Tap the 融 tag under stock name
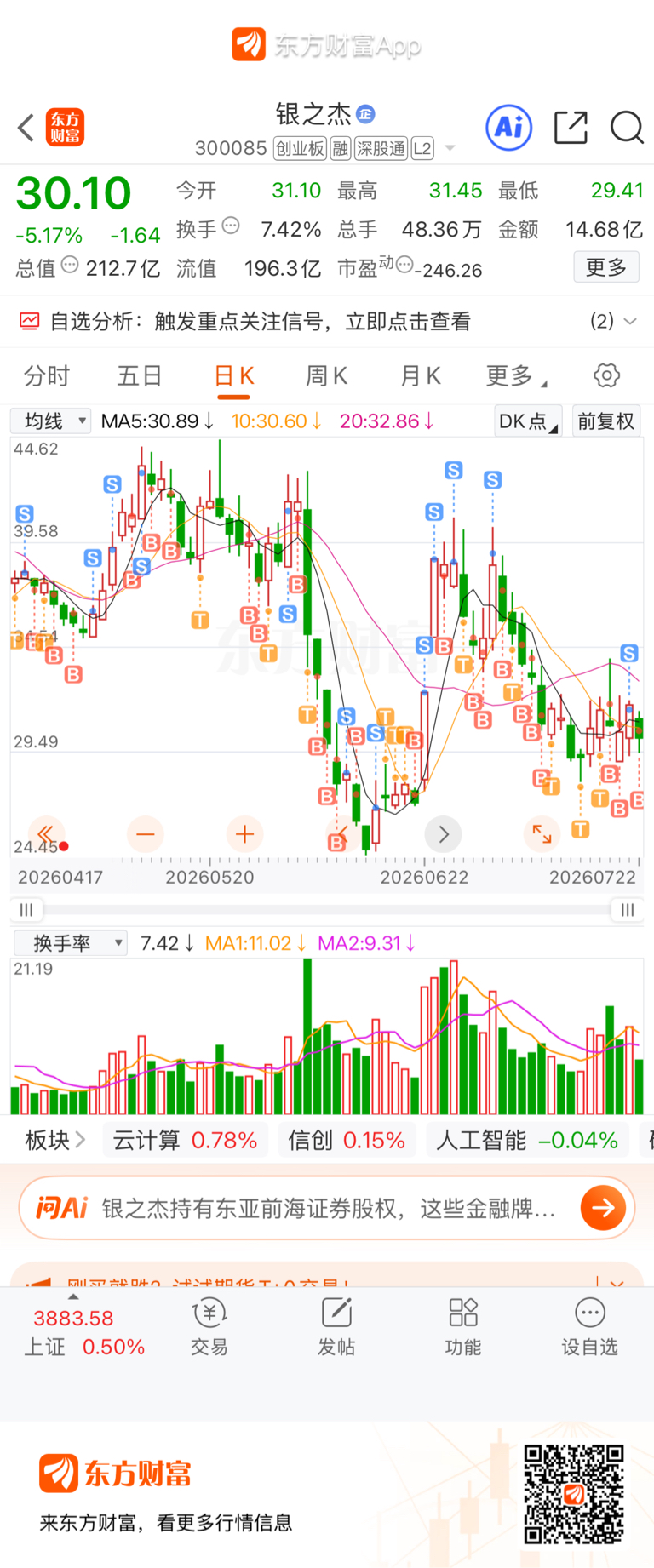The height and width of the screenshot is (1568, 654). pyautogui.click(x=341, y=149)
